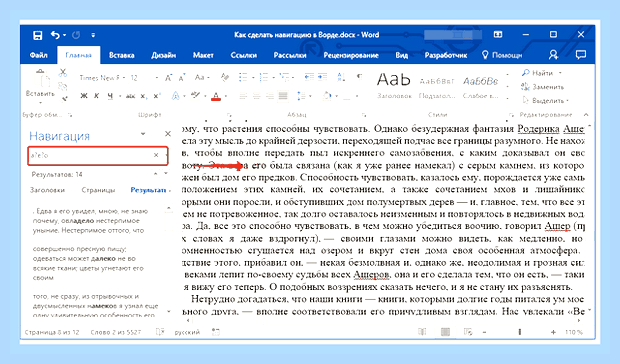Image resolution: width=620 pixels, height=364 pixels.
Task: Open the Файл tab
Action: [x=38, y=55]
